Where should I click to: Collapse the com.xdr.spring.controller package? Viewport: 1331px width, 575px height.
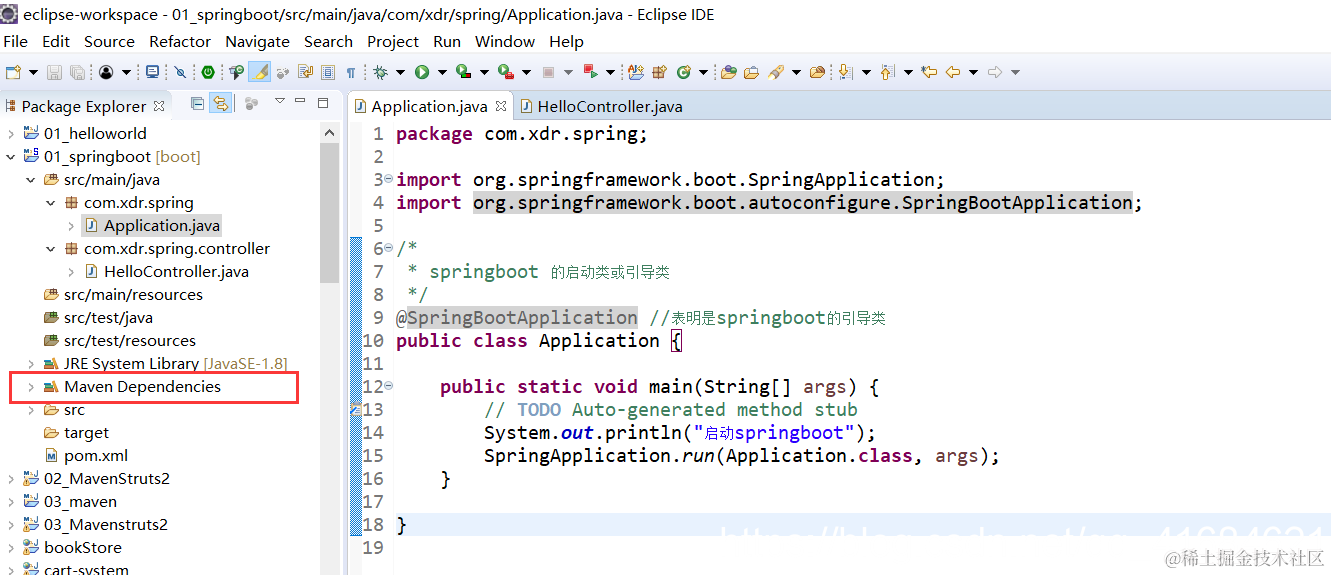coord(51,249)
